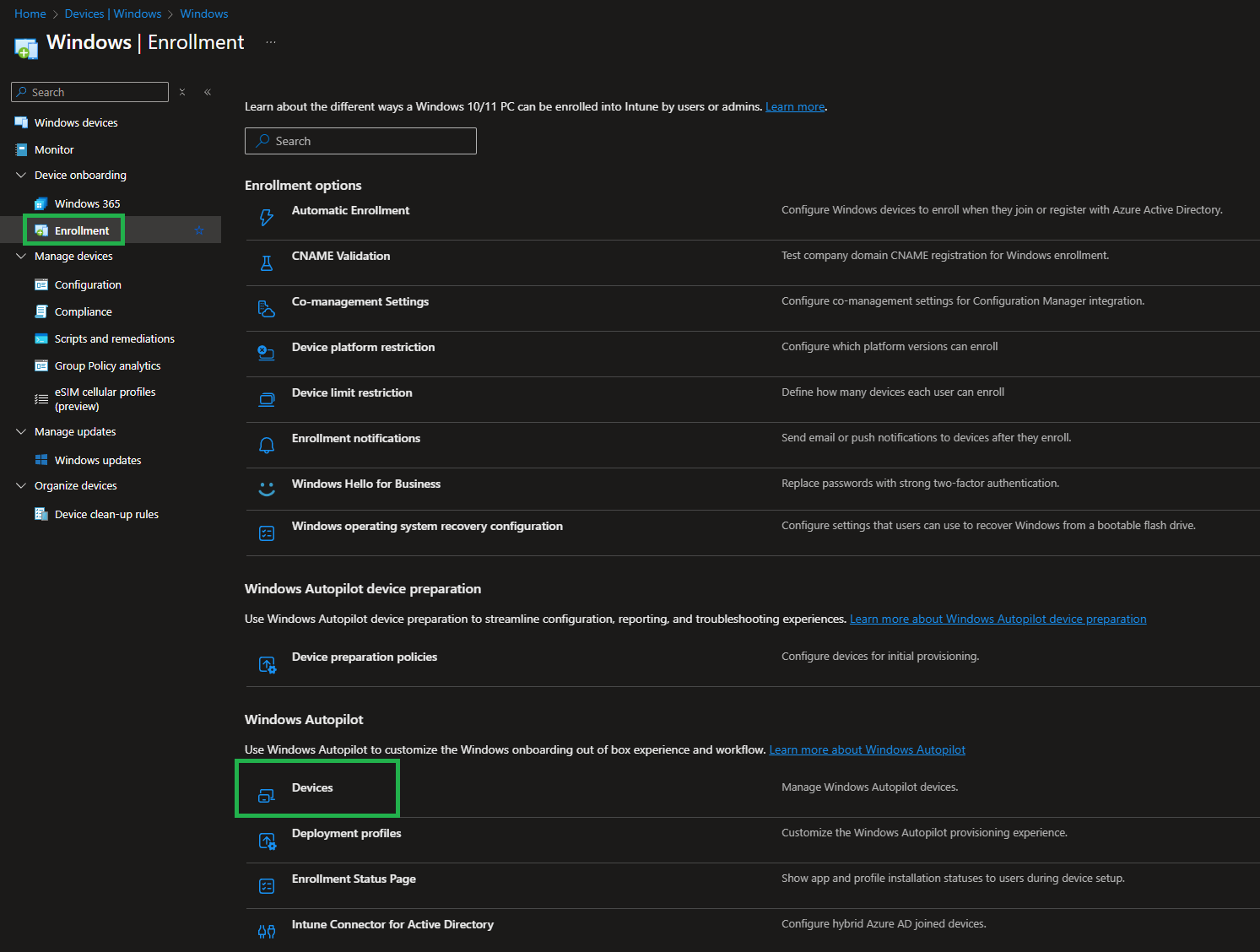Viewport: 1260px width, 952px height.
Task: Open the ellipsis menu beside the page title
Action: click(271, 42)
